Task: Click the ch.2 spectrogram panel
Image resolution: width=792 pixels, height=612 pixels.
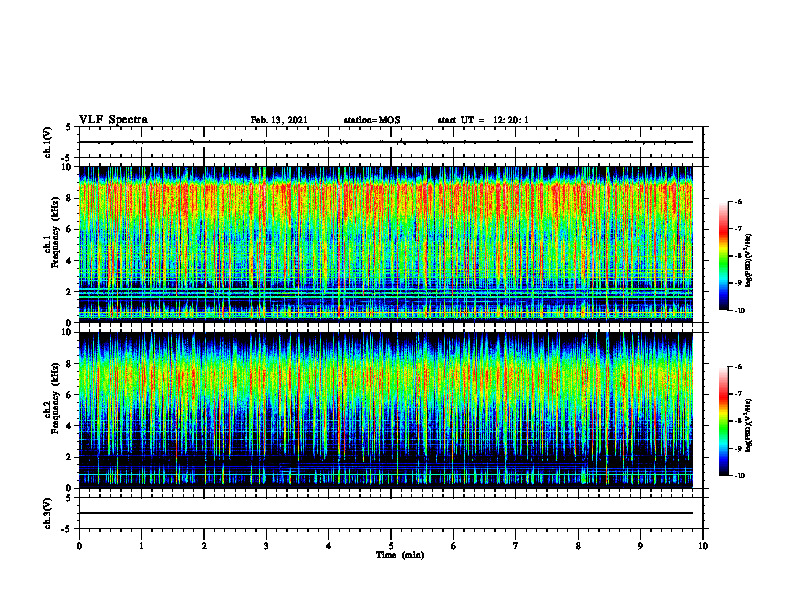Action: click(385, 410)
